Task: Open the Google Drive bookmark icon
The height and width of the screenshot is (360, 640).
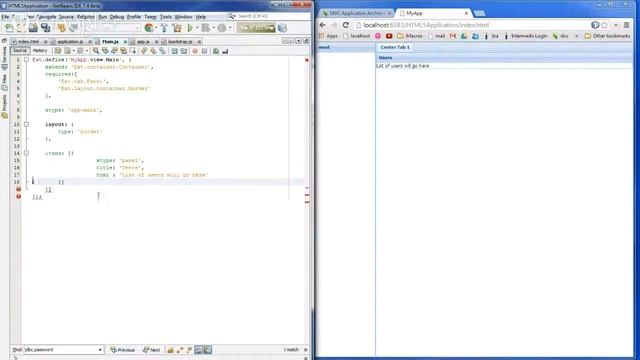Action: coord(464,36)
